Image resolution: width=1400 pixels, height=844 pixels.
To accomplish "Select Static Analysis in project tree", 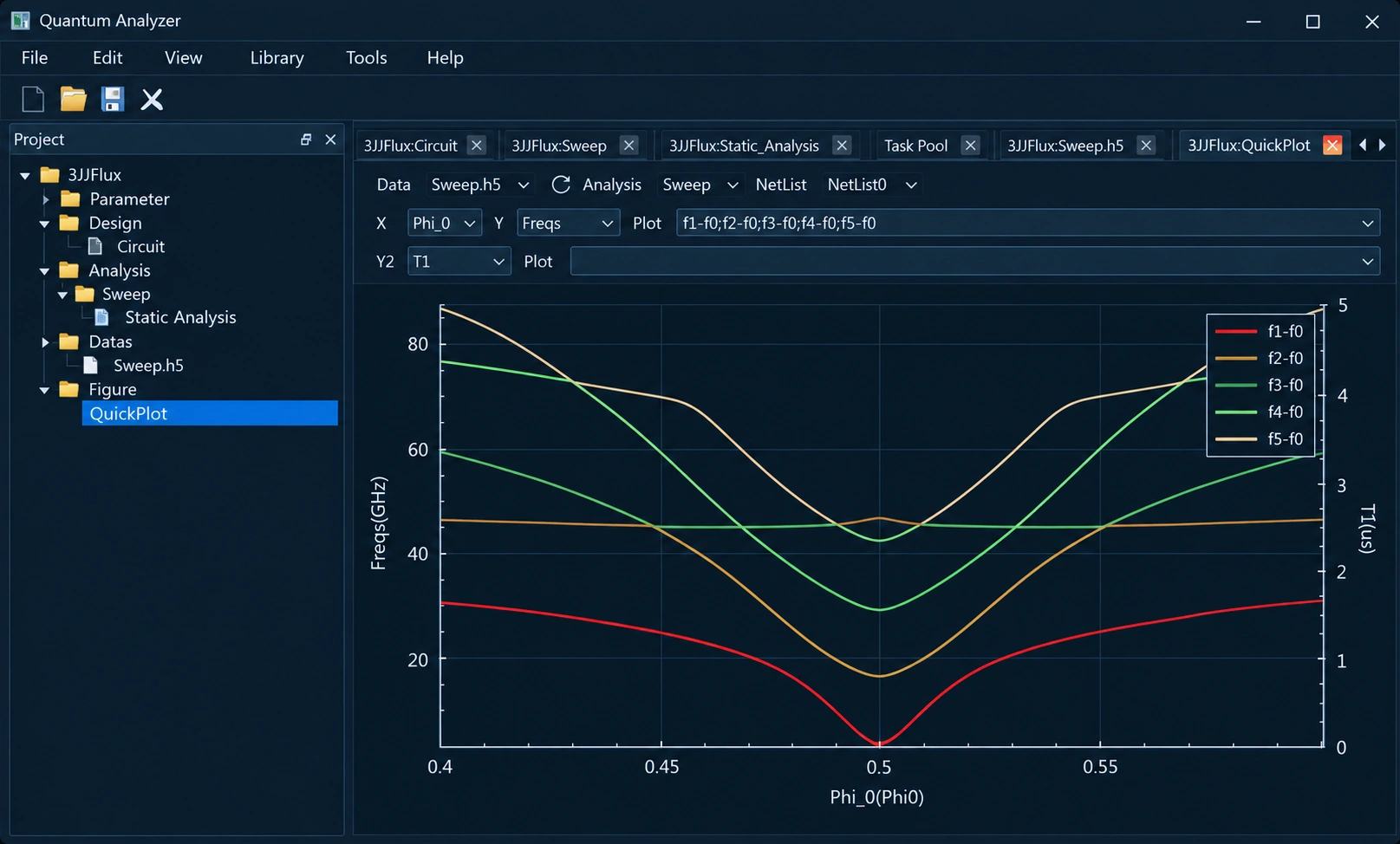I will tap(180, 318).
